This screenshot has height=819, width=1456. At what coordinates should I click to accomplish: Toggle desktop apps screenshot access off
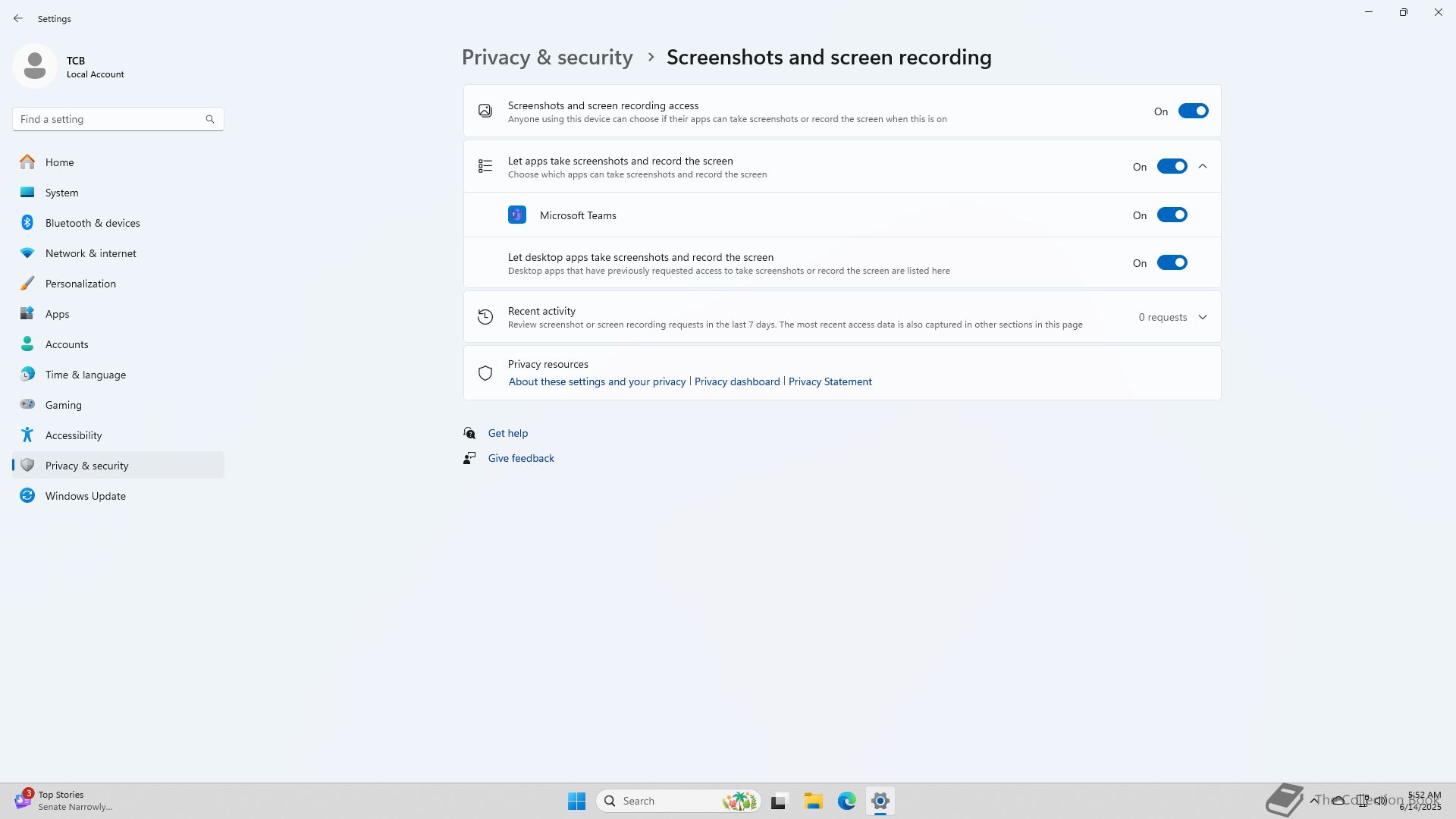click(1171, 263)
